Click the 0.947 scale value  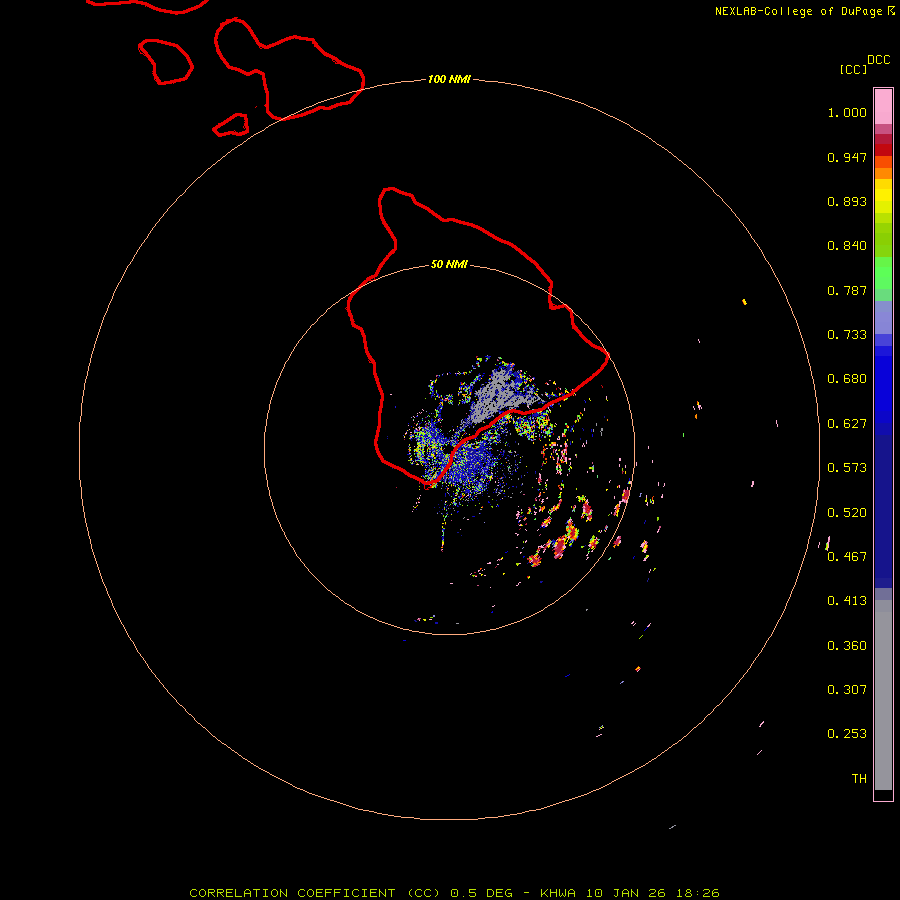[x=847, y=157]
